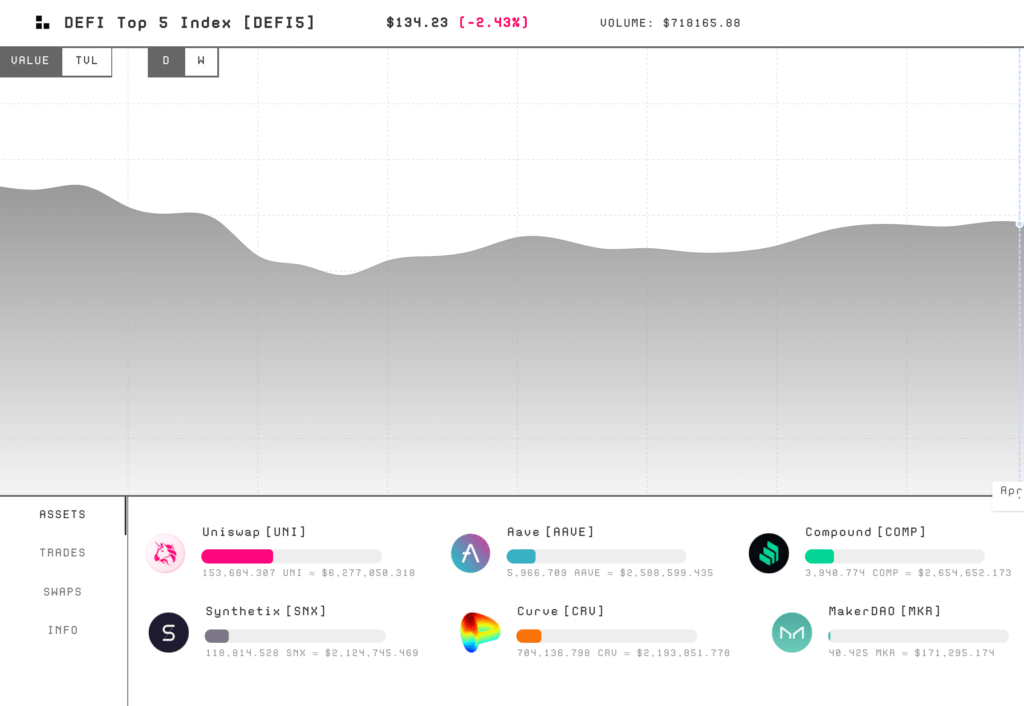1024x706 pixels.
Task: Open the SWAPS tab
Action: click(63, 592)
